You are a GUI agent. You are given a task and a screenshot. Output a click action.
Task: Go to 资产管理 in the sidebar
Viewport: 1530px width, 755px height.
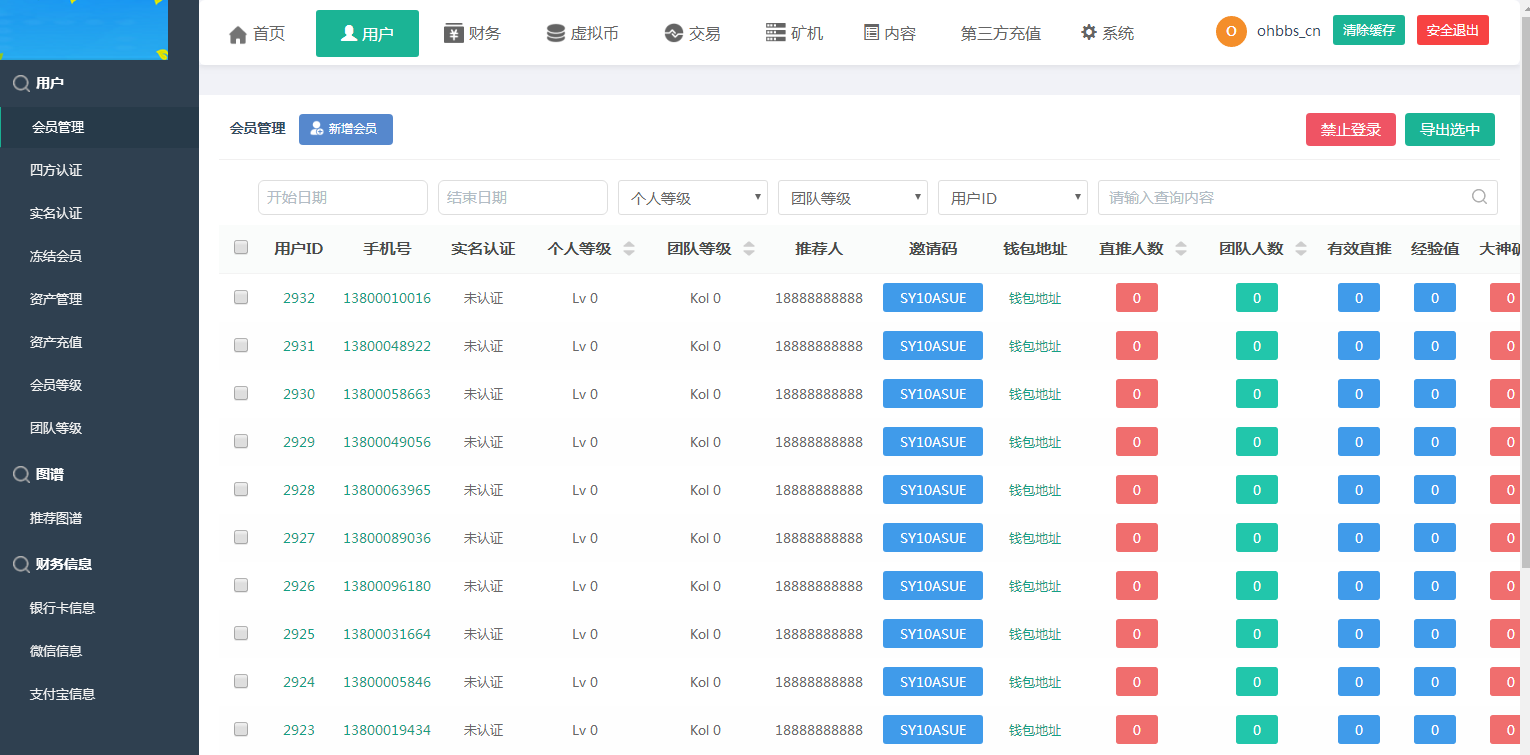click(56, 299)
